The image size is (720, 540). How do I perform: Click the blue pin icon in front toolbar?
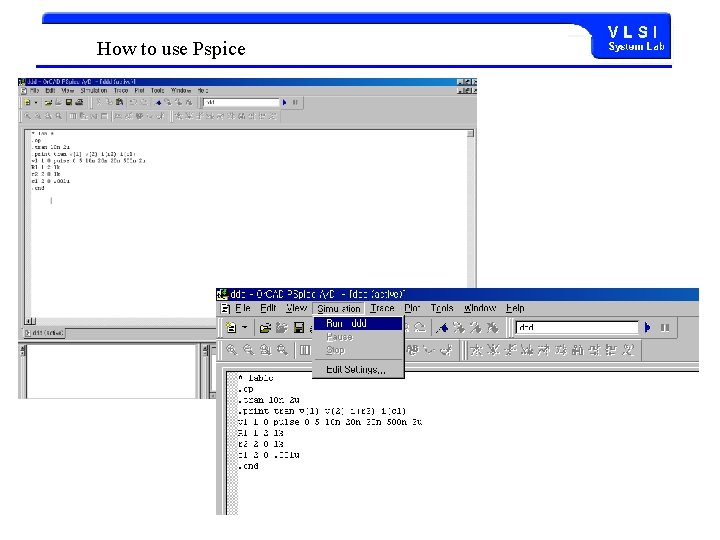[442, 327]
